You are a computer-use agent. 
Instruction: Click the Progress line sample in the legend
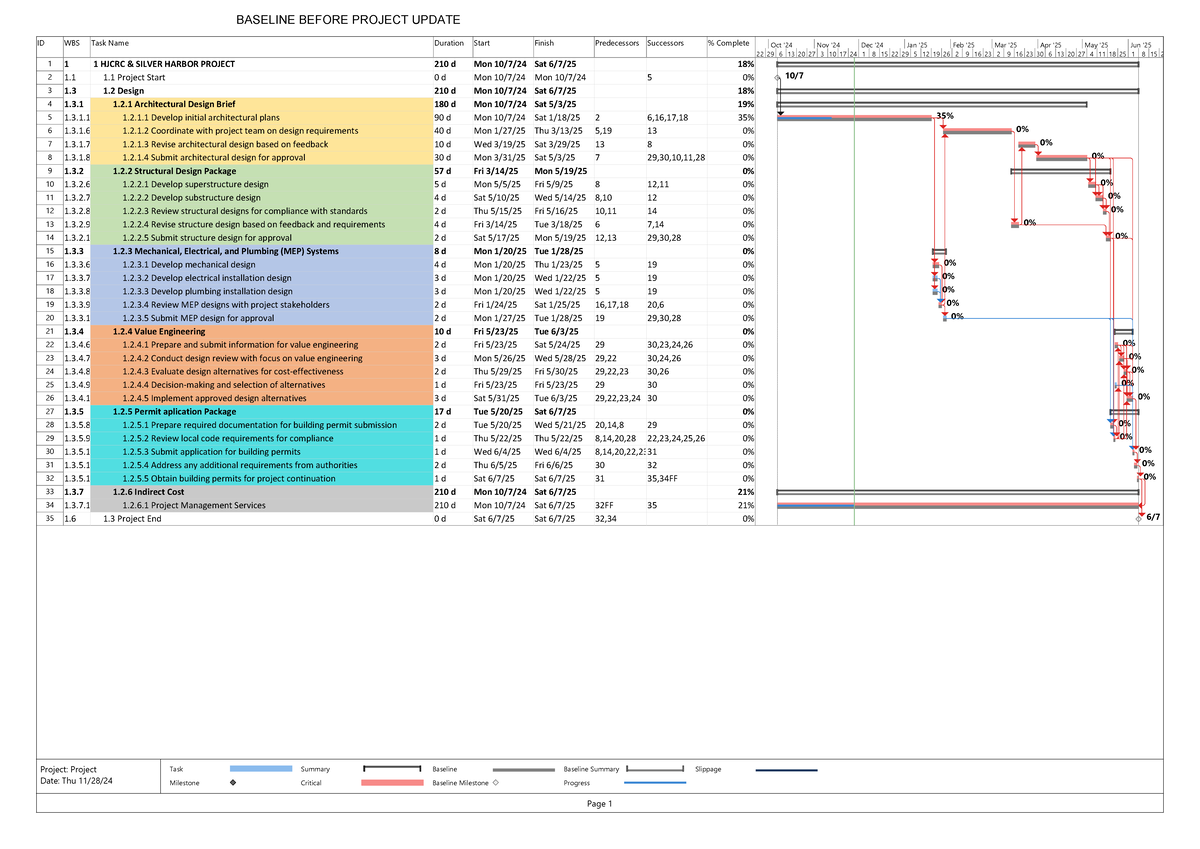tap(654, 783)
